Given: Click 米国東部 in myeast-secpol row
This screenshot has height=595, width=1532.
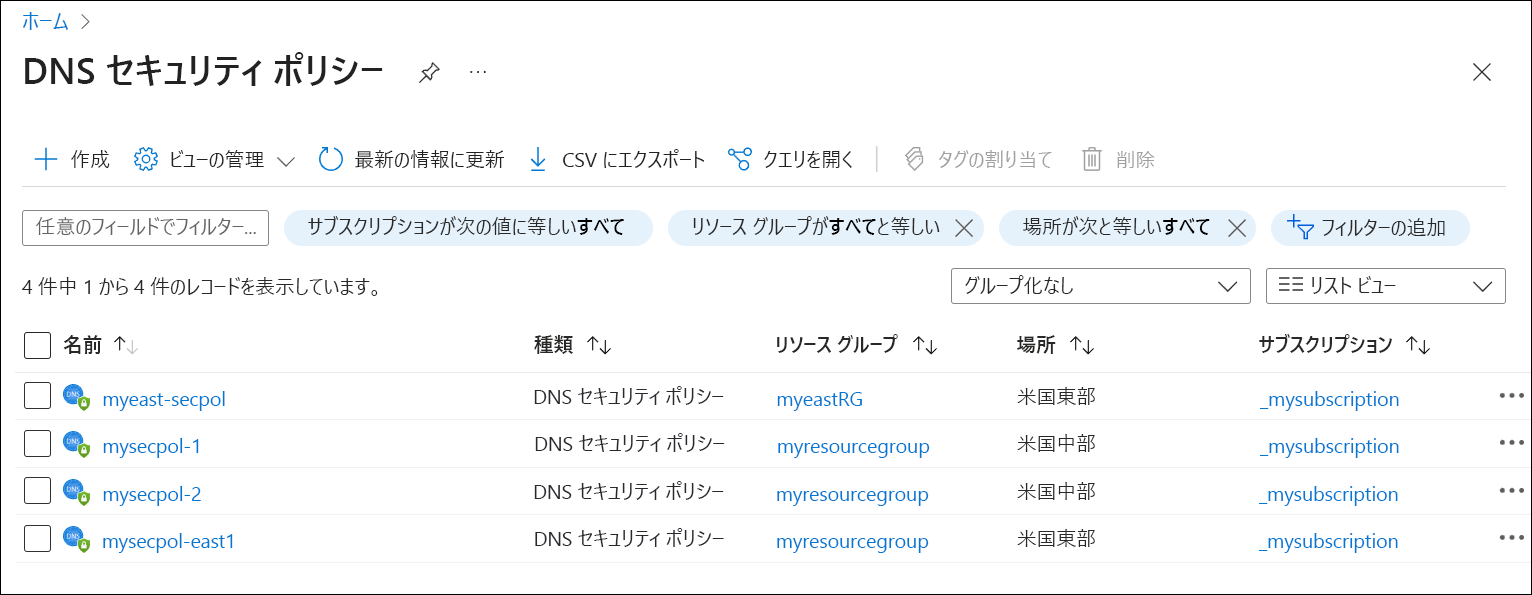Looking at the screenshot, I should 1056,397.
